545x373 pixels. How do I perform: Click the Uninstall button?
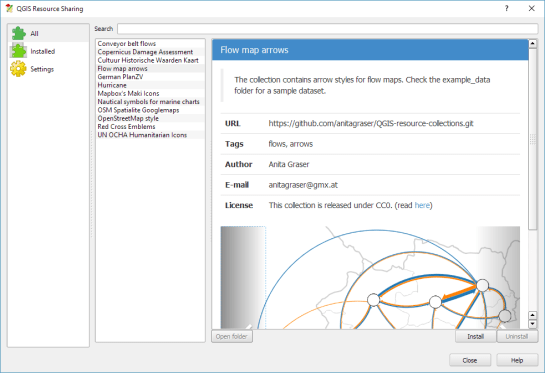point(517,336)
